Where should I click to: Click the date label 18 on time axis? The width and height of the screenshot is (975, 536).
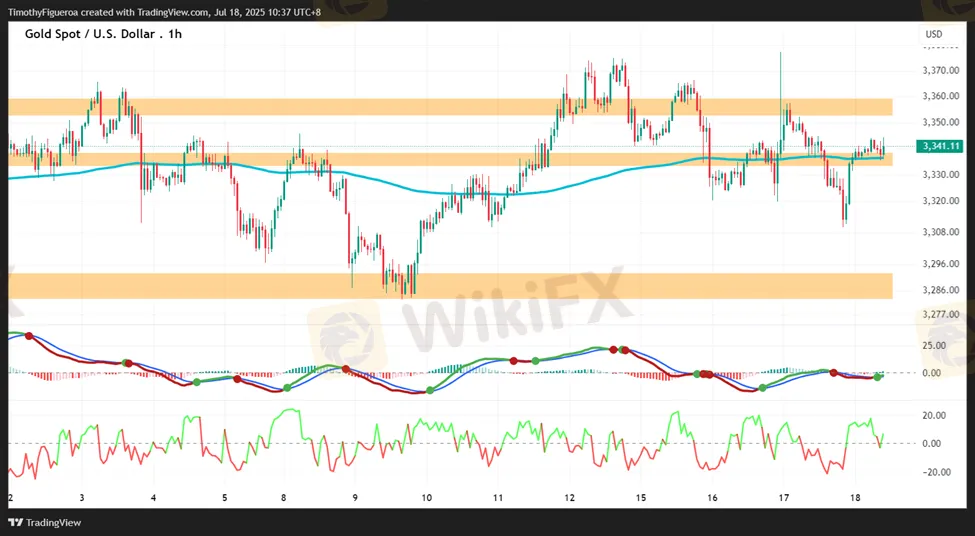[855, 498]
